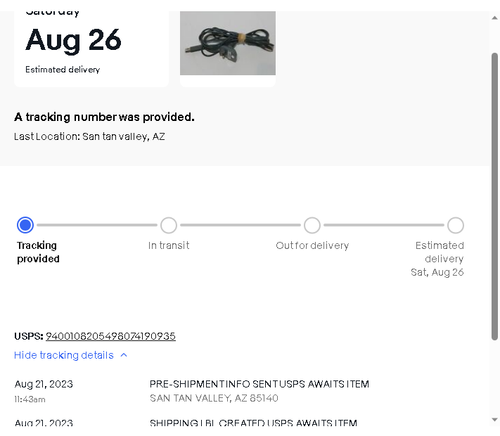Click the Last Location San tan valley text
The height and width of the screenshot is (436, 500).
89,137
